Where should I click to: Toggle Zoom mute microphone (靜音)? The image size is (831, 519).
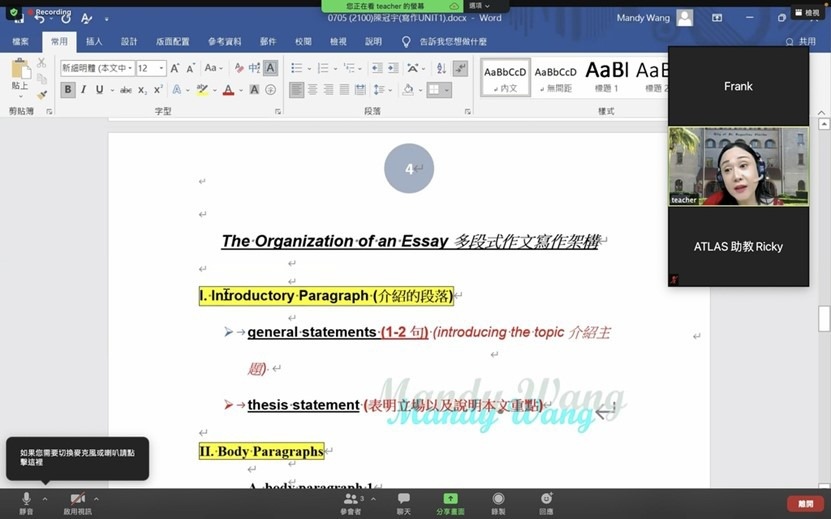(x=26, y=504)
